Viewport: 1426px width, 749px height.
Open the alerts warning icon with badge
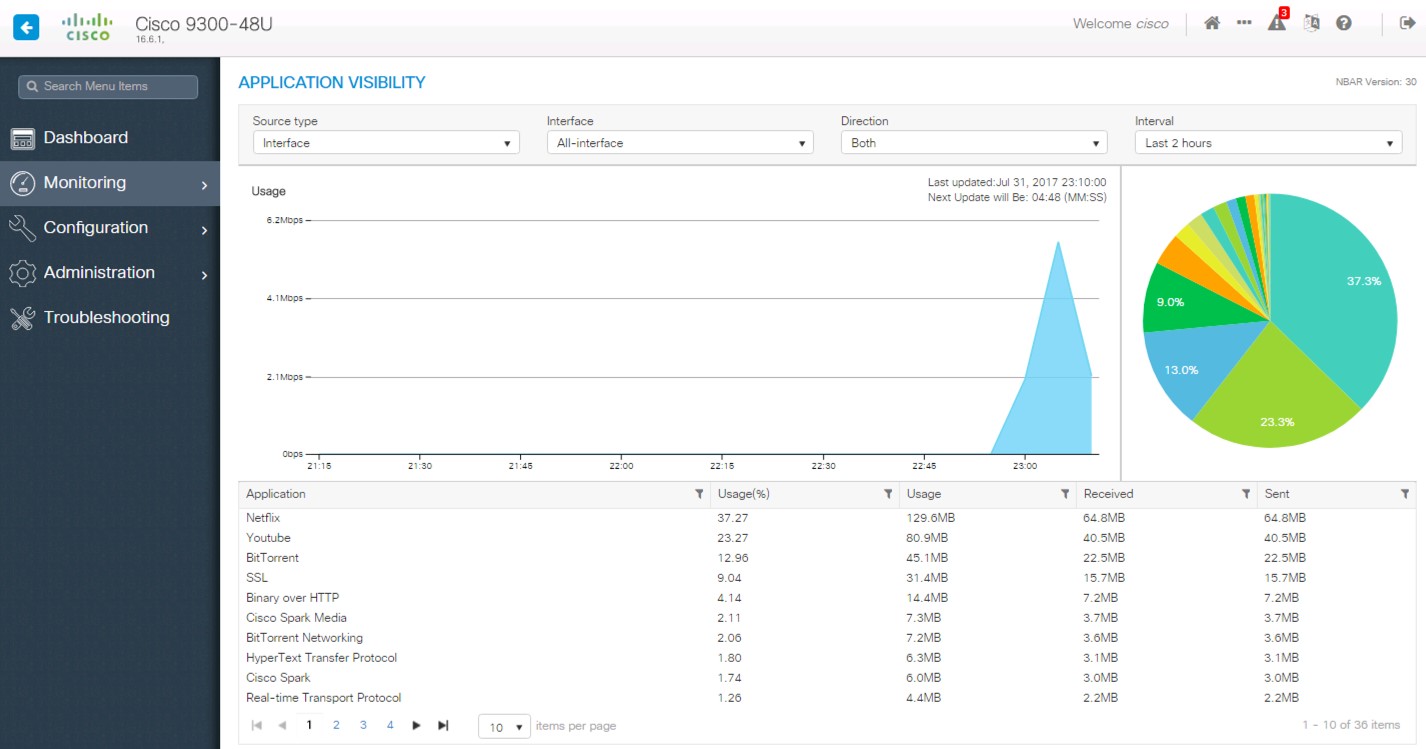click(1276, 23)
